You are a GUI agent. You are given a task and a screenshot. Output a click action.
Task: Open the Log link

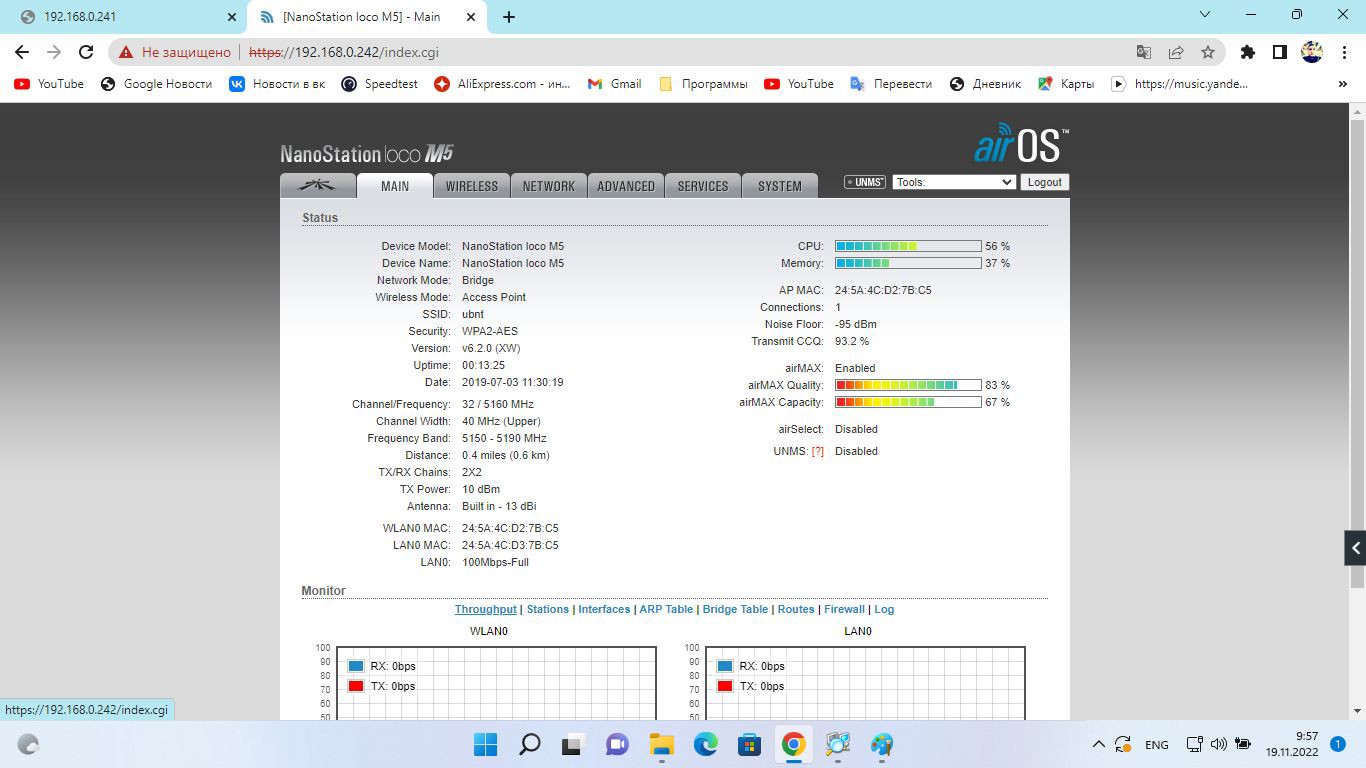click(884, 609)
